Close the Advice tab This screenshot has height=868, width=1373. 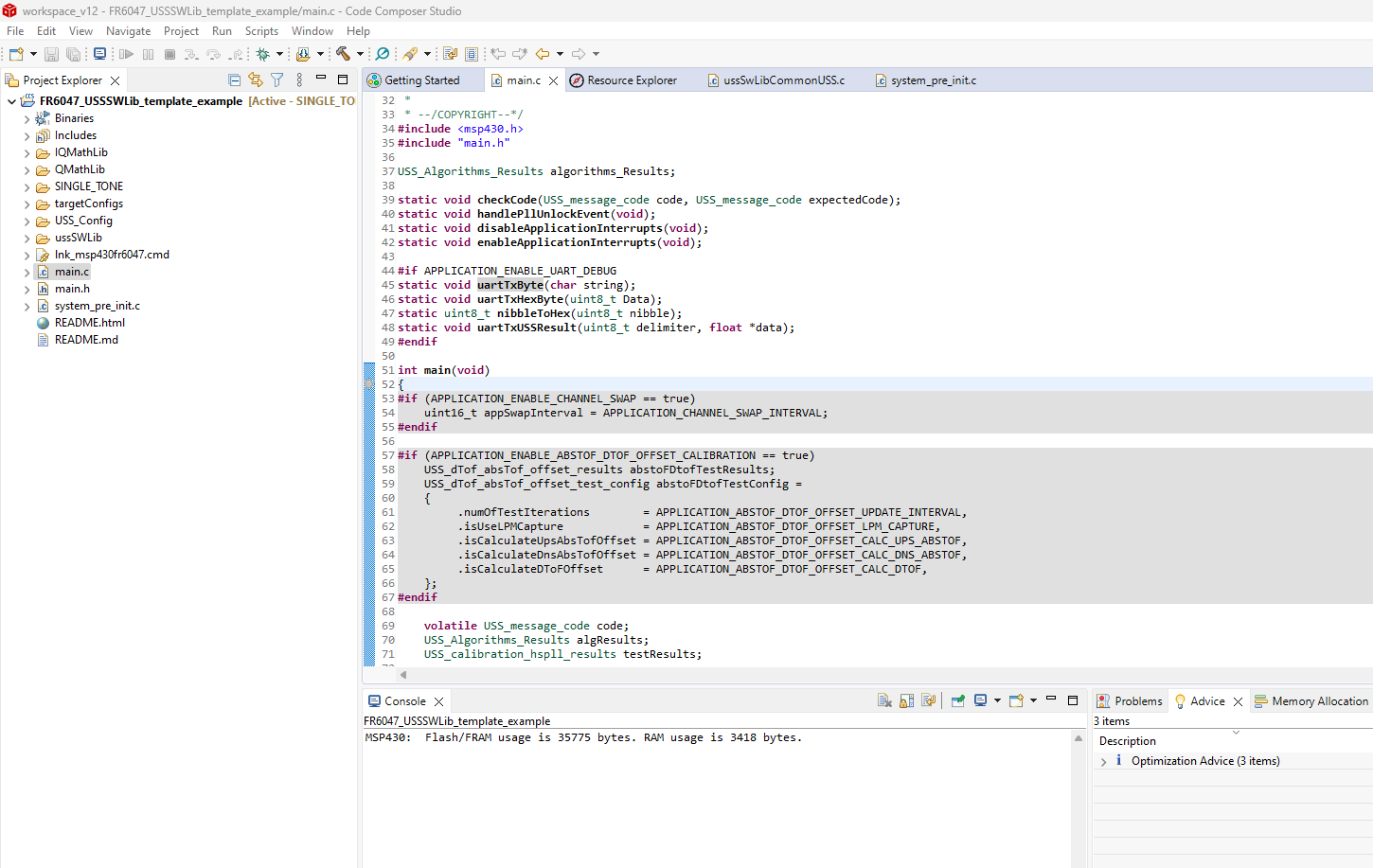pyautogui.click(x=1238, y=702)
